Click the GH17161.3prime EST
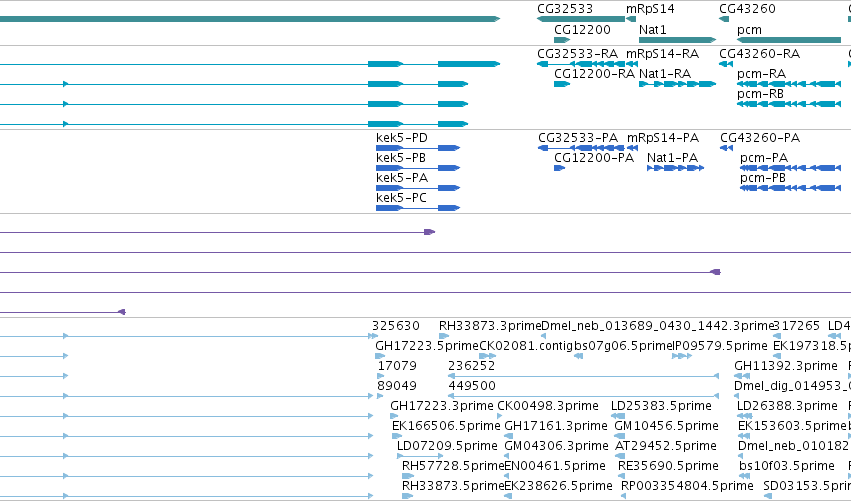Image resolution: width=851 pixels, height=501 pixels. click(x=509, y=436)
